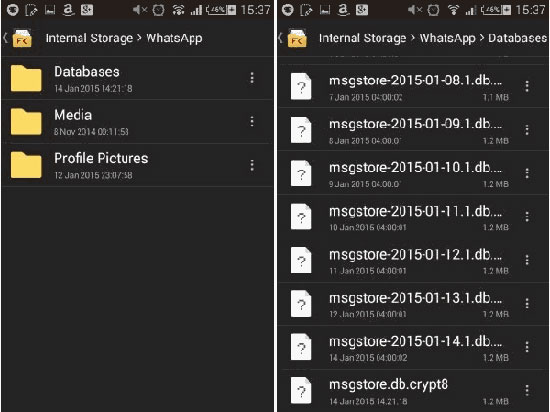Viewport: 550px width, 412px height.
Task: Open overflow menu for Databases folder
Action: pyautogui.click(x=252, y=78)
